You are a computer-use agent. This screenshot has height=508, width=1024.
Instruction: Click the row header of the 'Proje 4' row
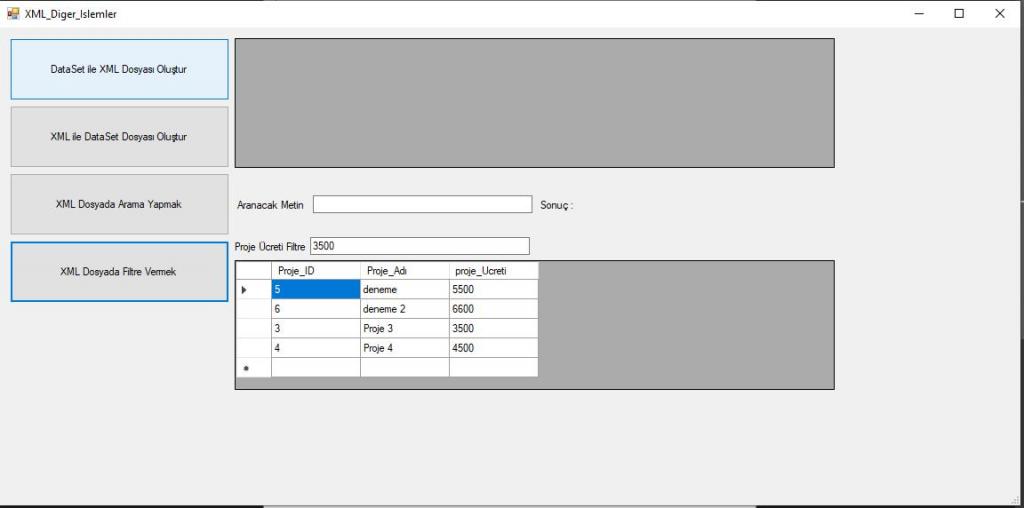coord(253,348)
